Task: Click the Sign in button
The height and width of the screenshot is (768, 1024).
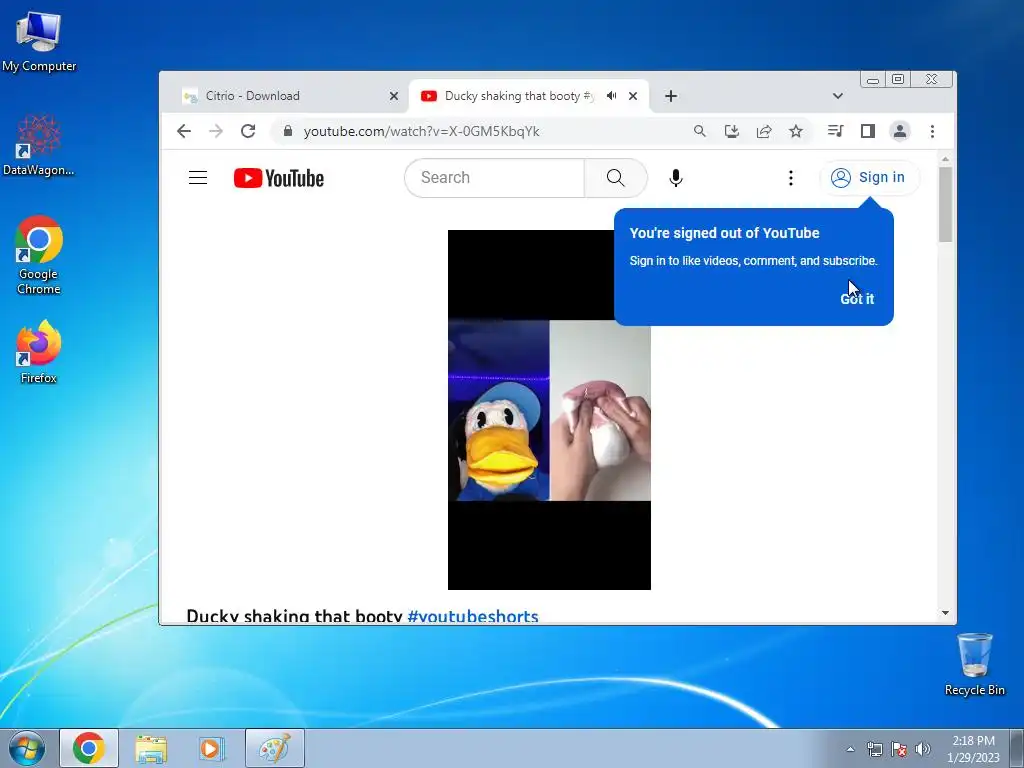Action: point(869,178)
